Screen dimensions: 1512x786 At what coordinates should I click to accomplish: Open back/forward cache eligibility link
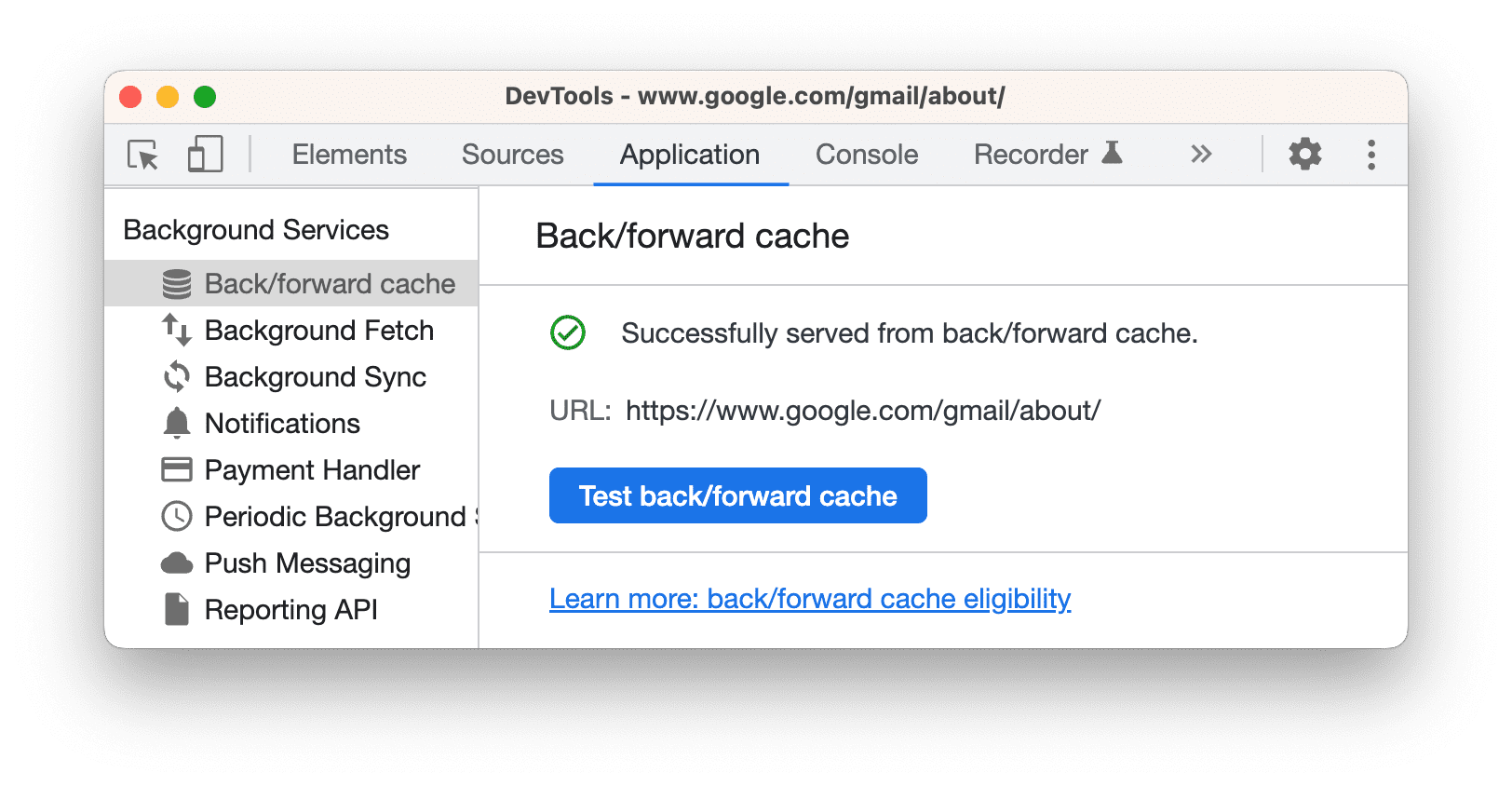coord(809,599)
